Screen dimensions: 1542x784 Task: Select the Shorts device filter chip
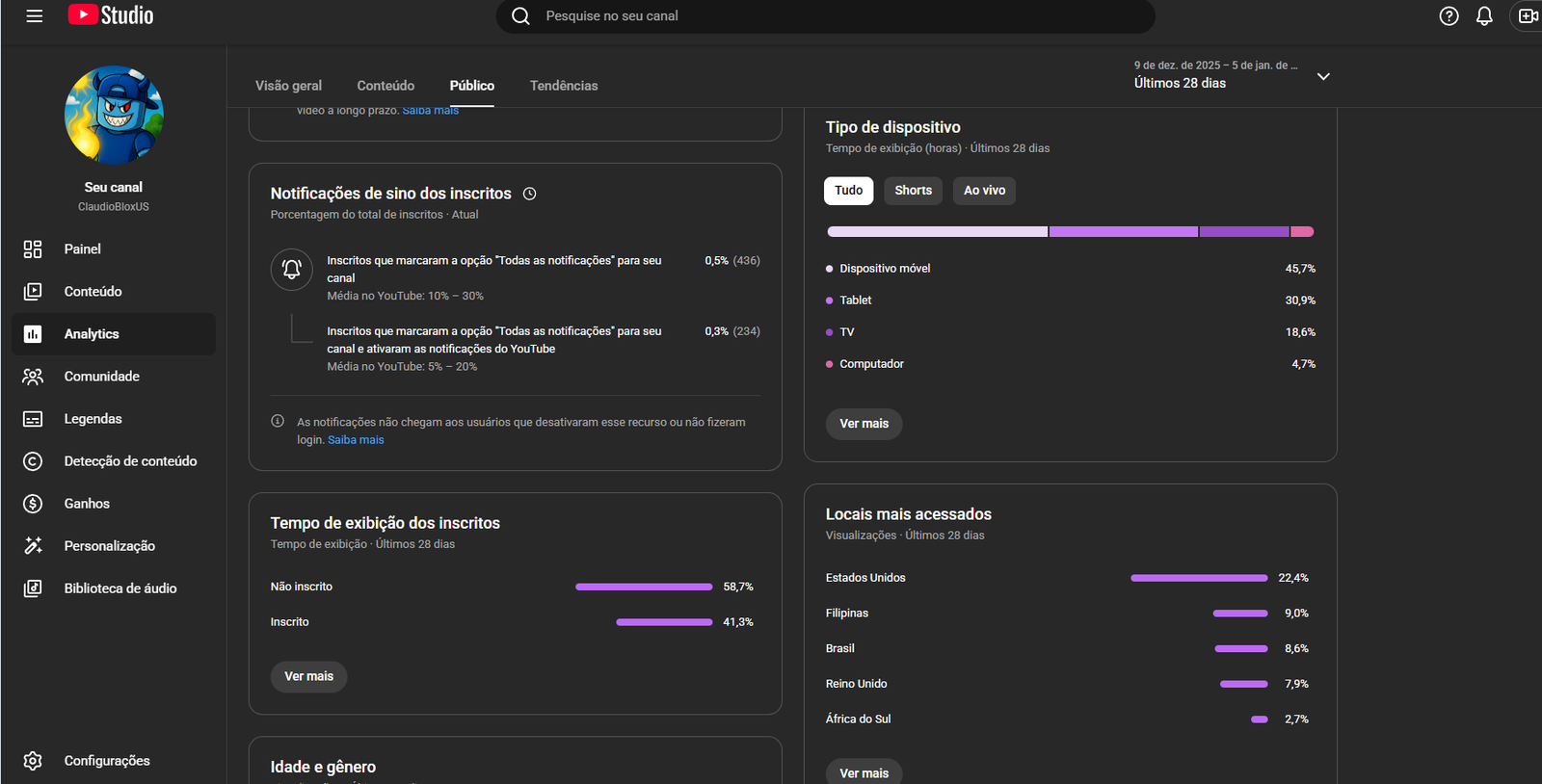(x=913, y=191)
